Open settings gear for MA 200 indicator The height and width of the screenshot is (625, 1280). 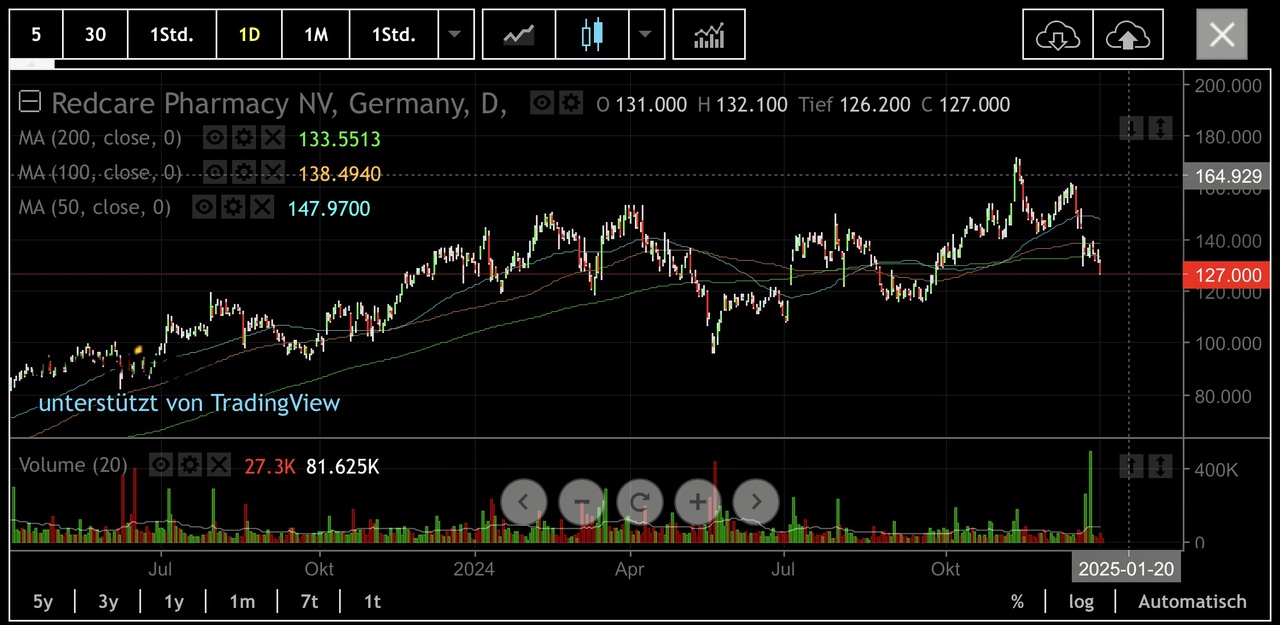pos(243,138)
